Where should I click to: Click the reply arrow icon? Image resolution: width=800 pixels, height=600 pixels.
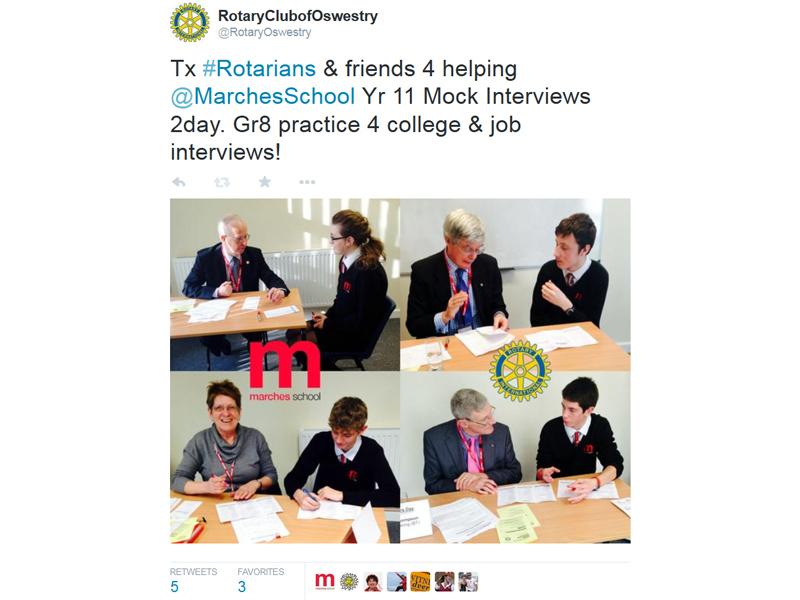[x=179, y=182]
